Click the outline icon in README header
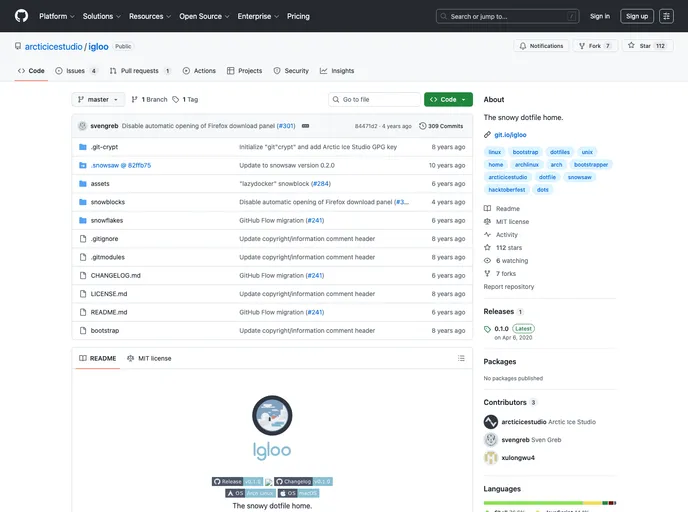This screenshot has height=512, width=688. 461,358
